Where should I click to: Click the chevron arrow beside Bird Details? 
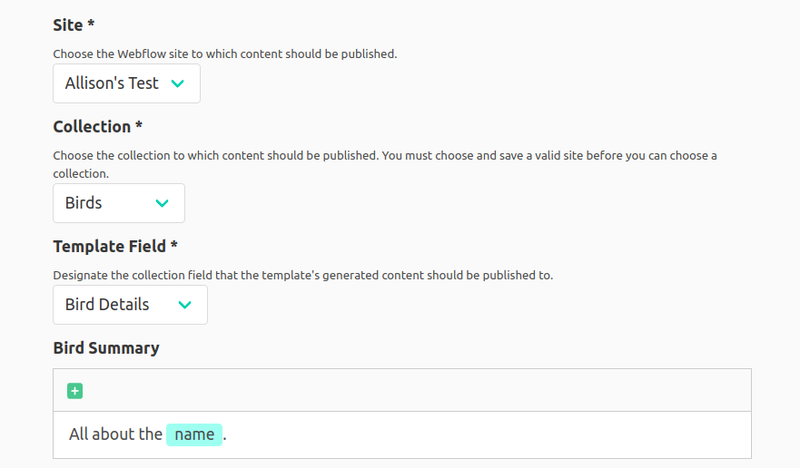(x=185, y=305)
